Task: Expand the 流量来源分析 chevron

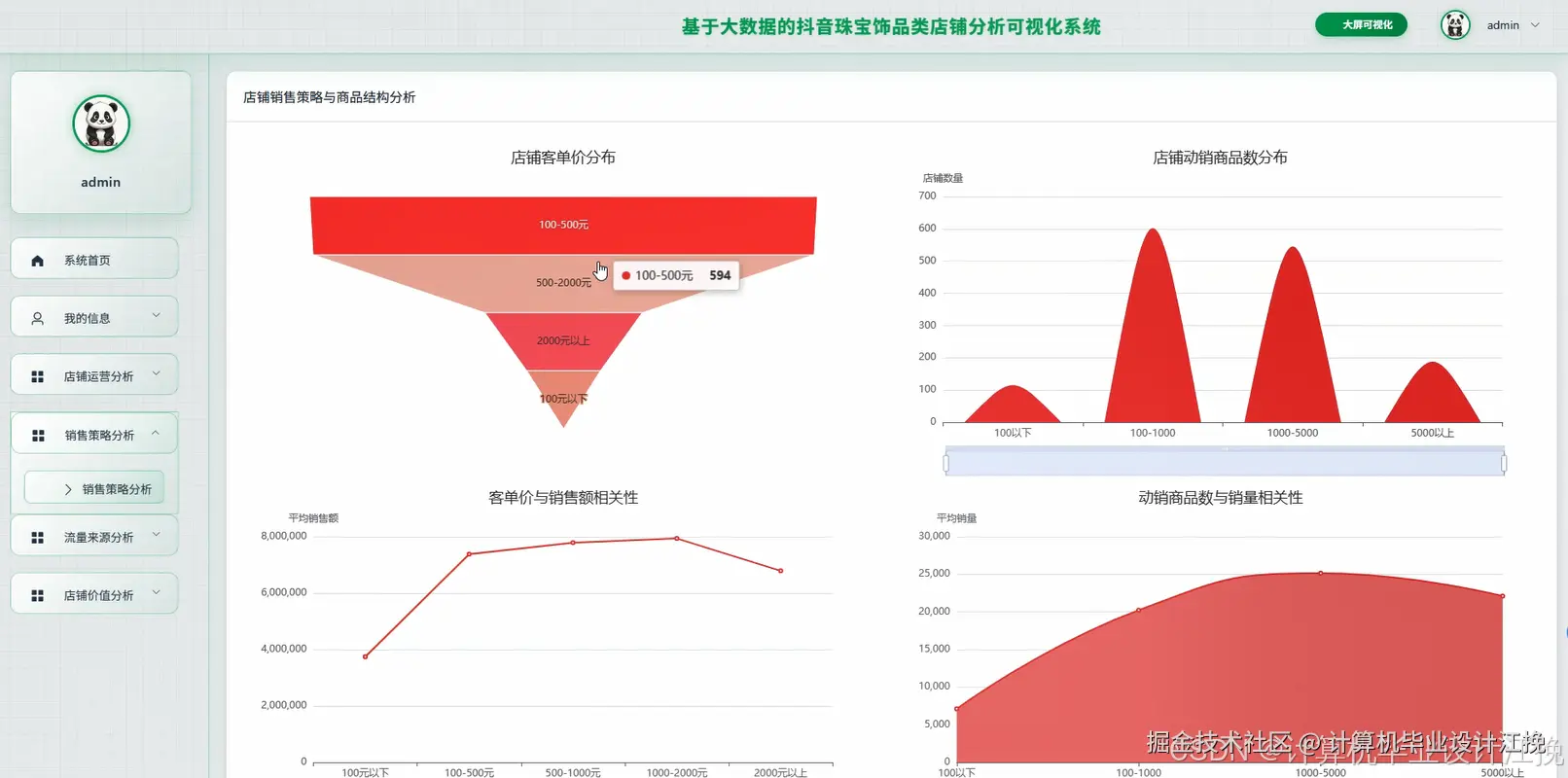Action: point(157,534)
